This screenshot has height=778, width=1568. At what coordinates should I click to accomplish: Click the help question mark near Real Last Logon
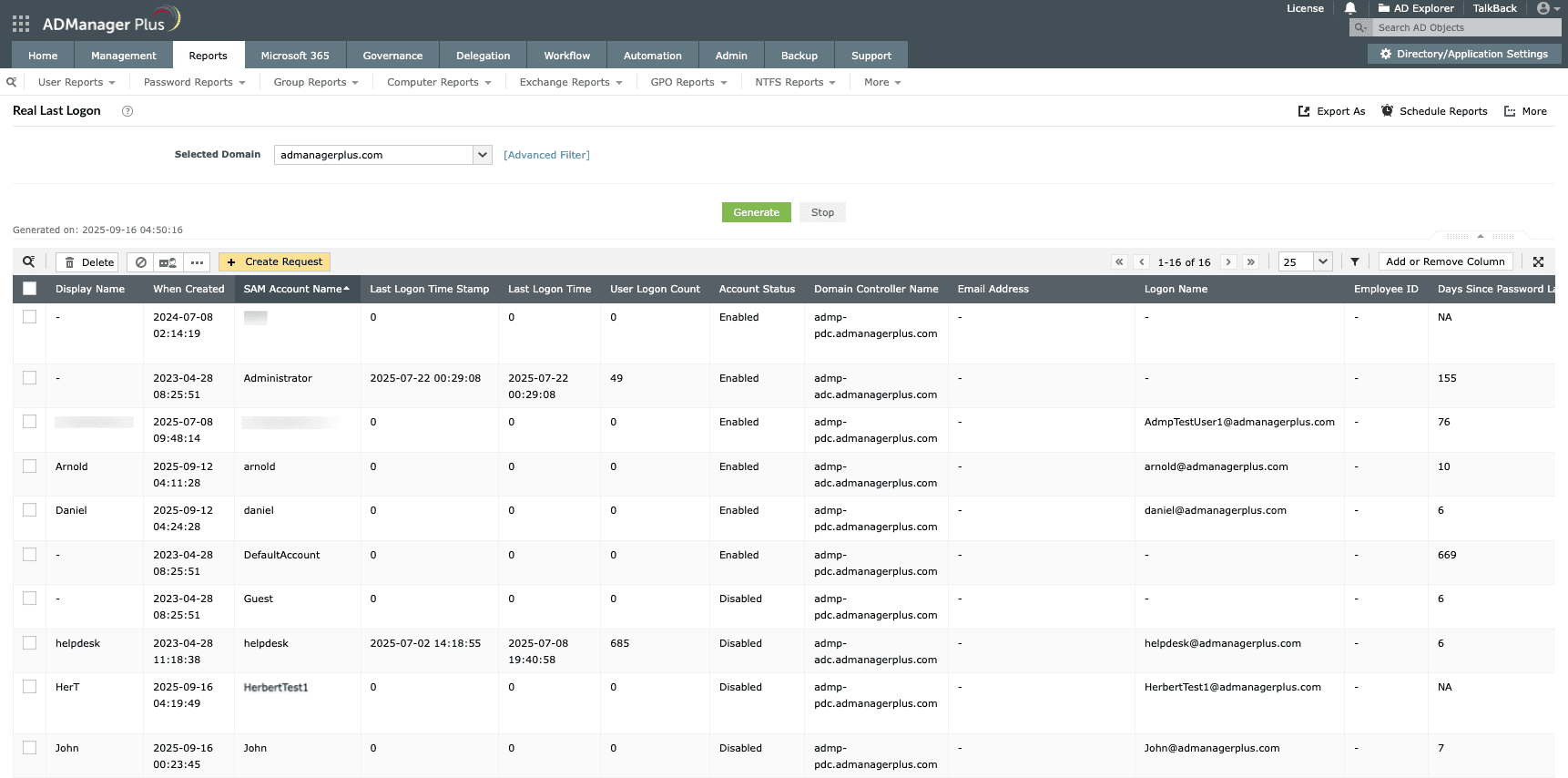[x=127, y=111]
